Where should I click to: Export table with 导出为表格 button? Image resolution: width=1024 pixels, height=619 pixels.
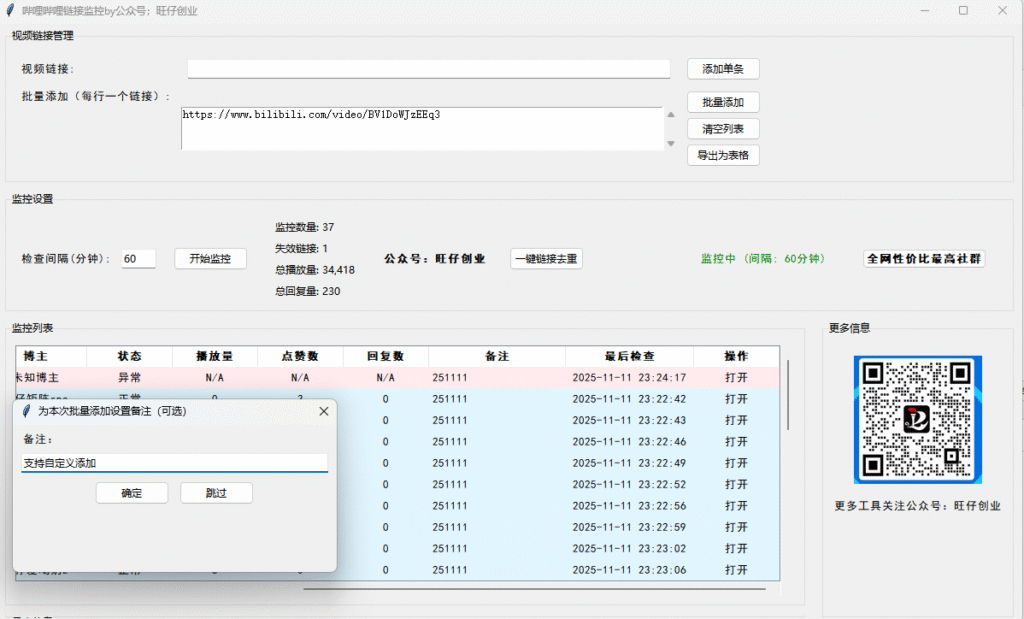[723, 155]
